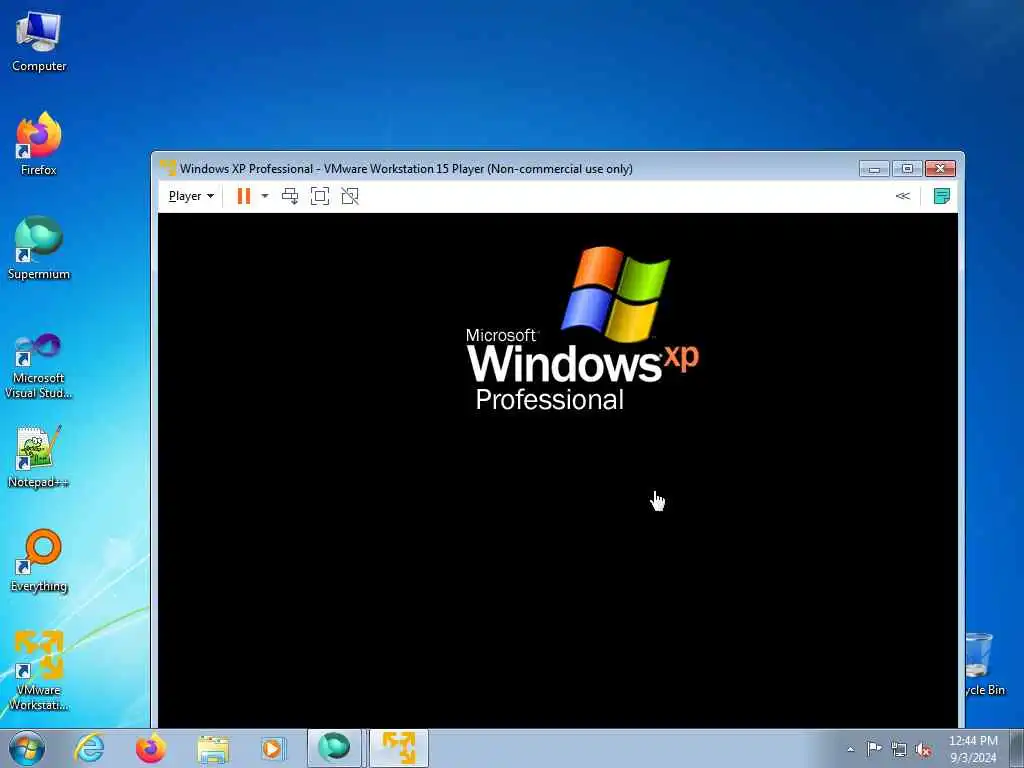Open the Player menu in VMware
The height and width of the screenshot is (768, 1024).
point(191,196)
